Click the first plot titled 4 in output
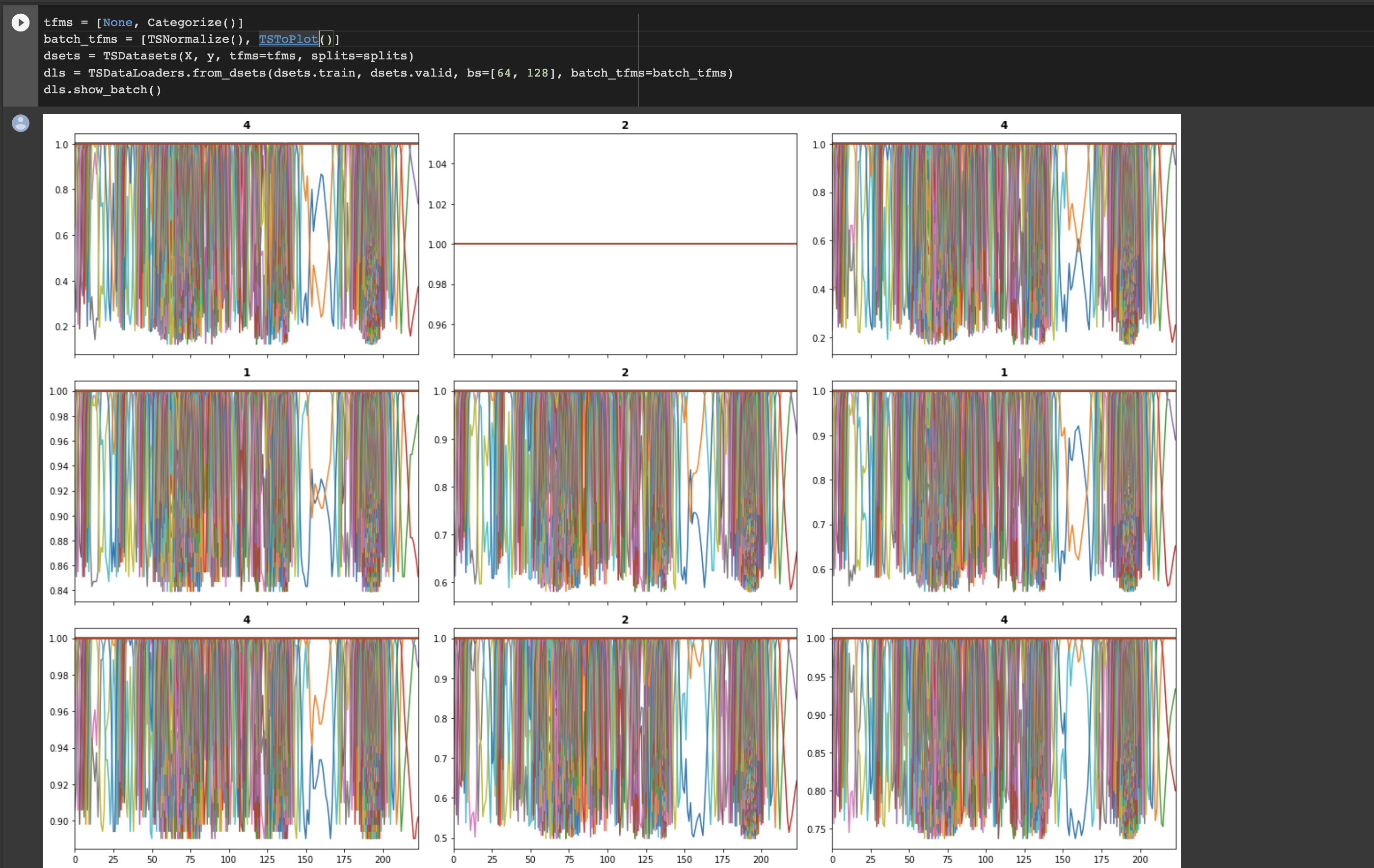The width and height of the screenshot is (1374, 868). click(x=247, y=244)
